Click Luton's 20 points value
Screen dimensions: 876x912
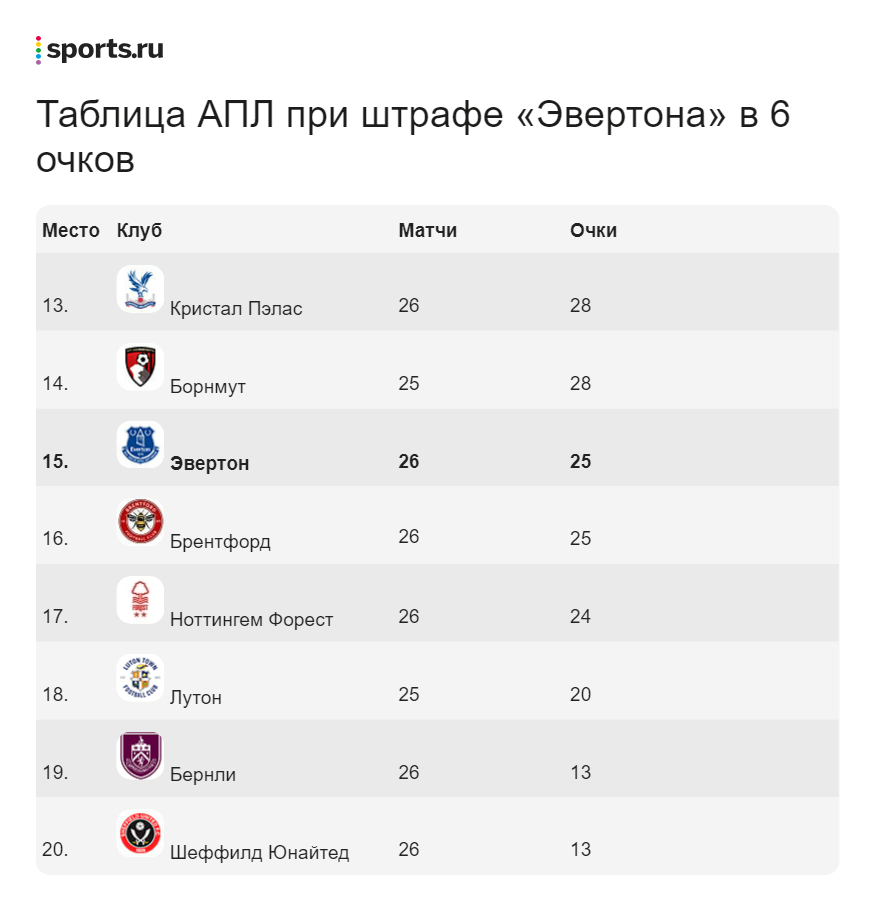pos(580,695)
